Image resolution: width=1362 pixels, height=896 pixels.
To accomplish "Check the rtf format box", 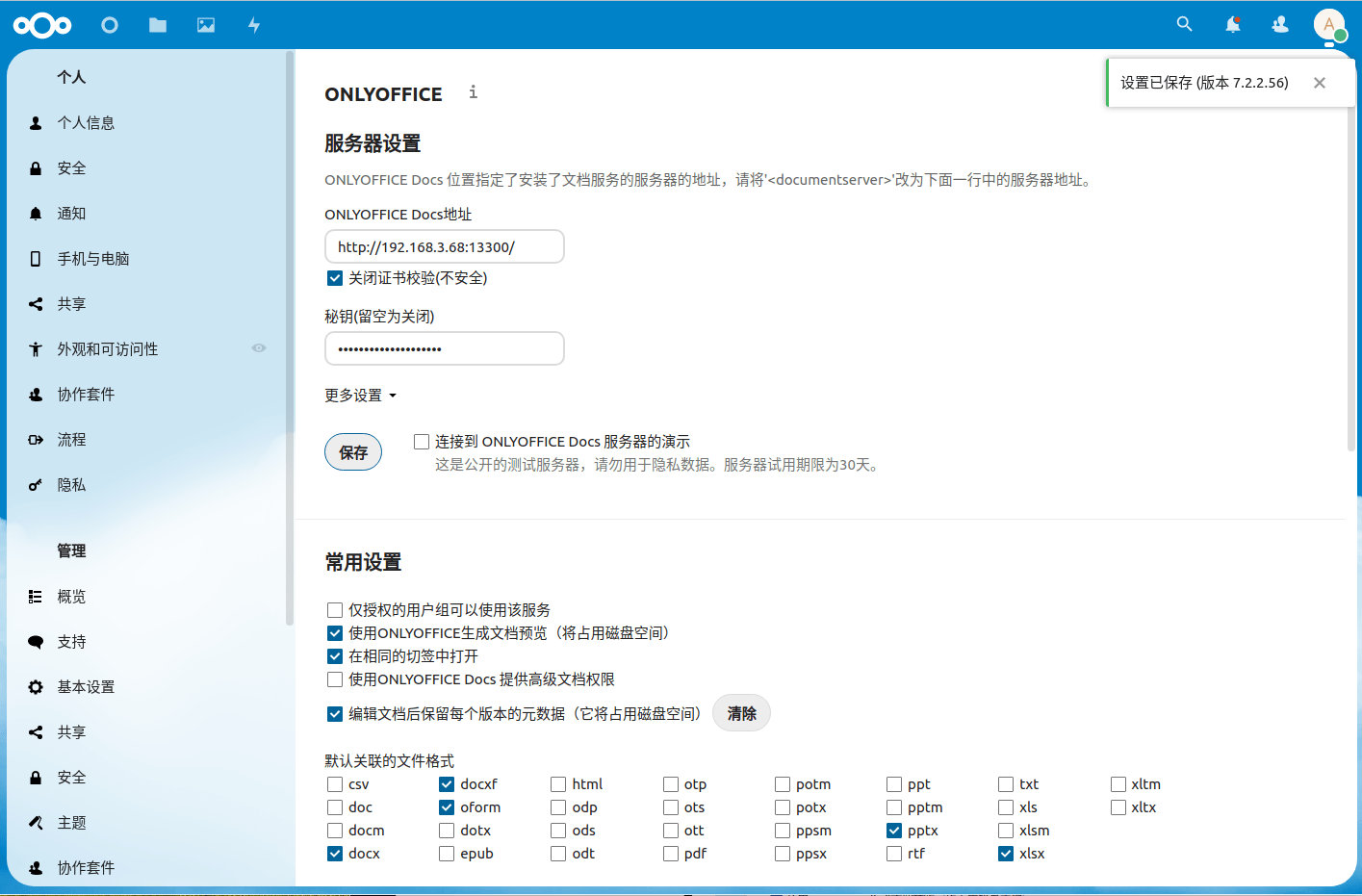I will [894, 854].
